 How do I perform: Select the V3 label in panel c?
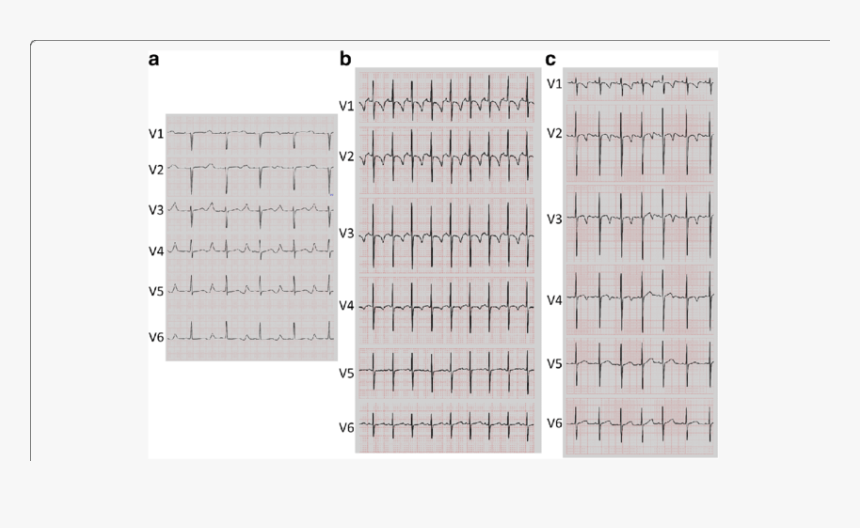click(x=553, y=218)
